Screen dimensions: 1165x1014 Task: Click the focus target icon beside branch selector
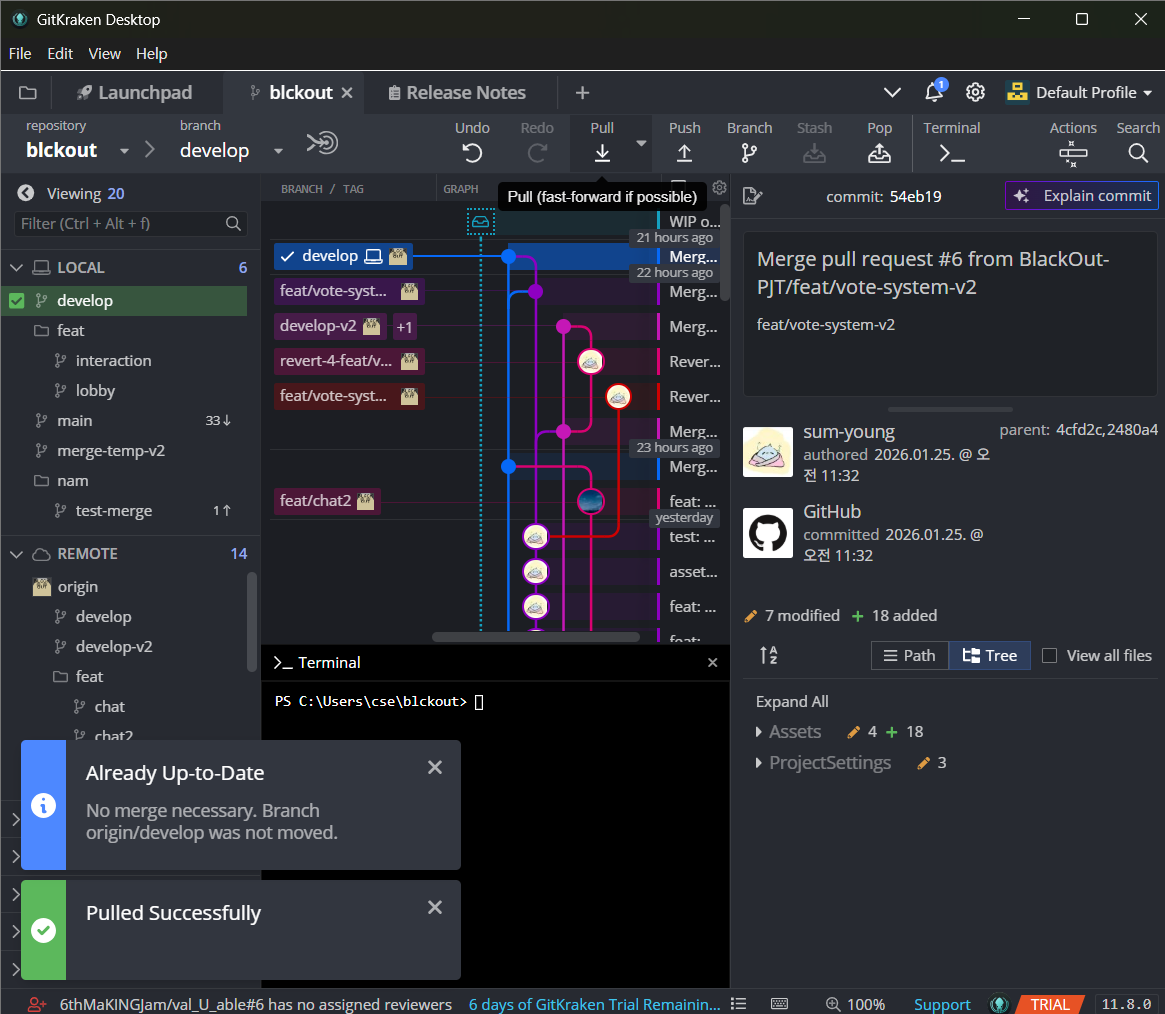click(x=322, y=142)
